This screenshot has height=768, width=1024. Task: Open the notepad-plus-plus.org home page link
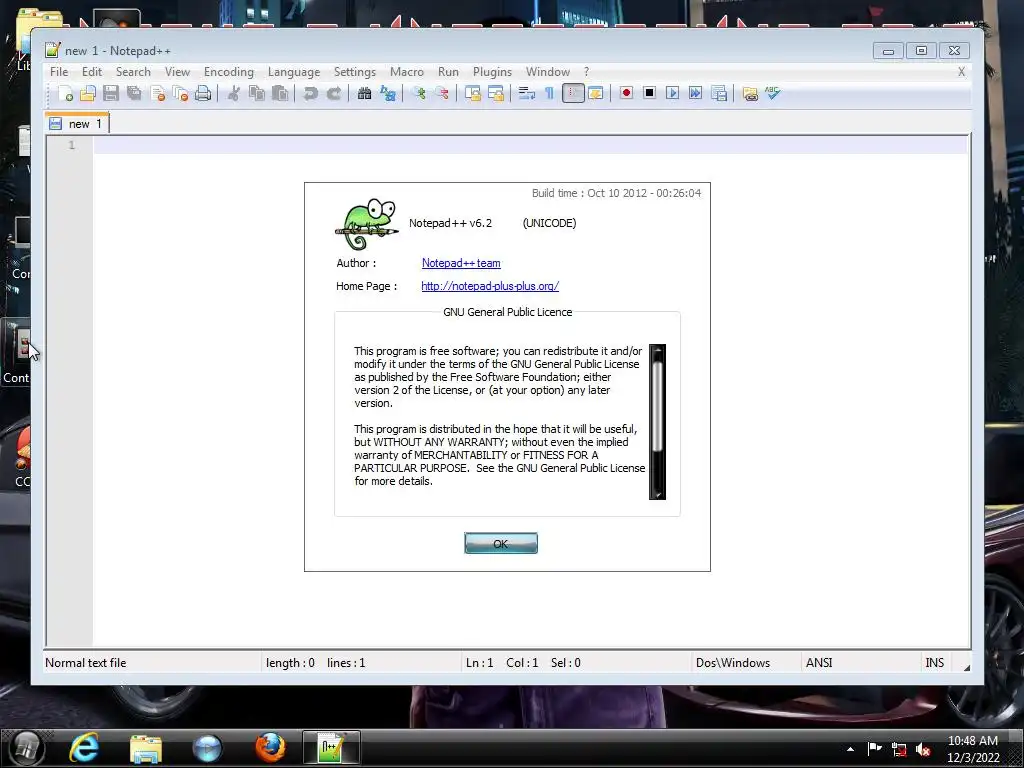(x=490, y=286)
